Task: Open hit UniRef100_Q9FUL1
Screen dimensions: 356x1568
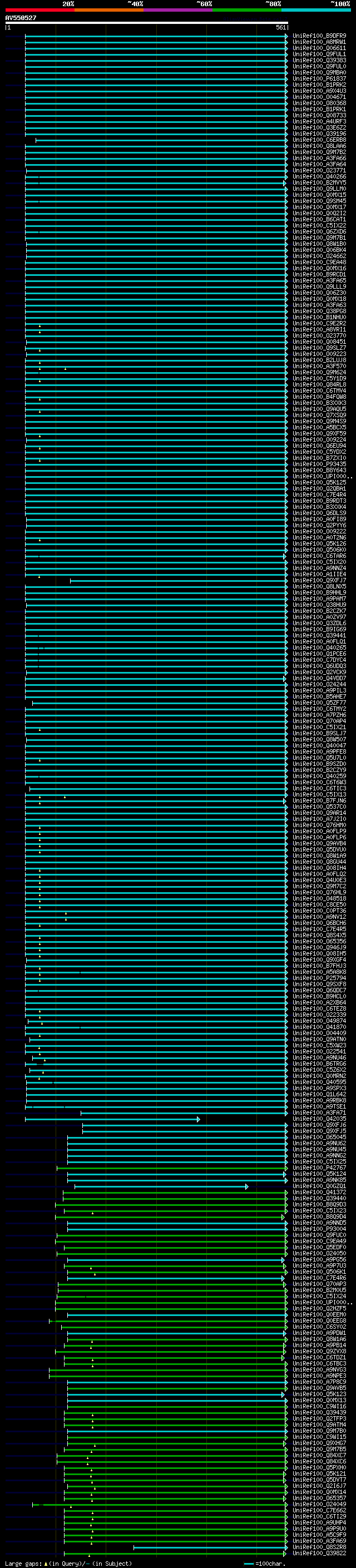Action: tap(319, 54)
